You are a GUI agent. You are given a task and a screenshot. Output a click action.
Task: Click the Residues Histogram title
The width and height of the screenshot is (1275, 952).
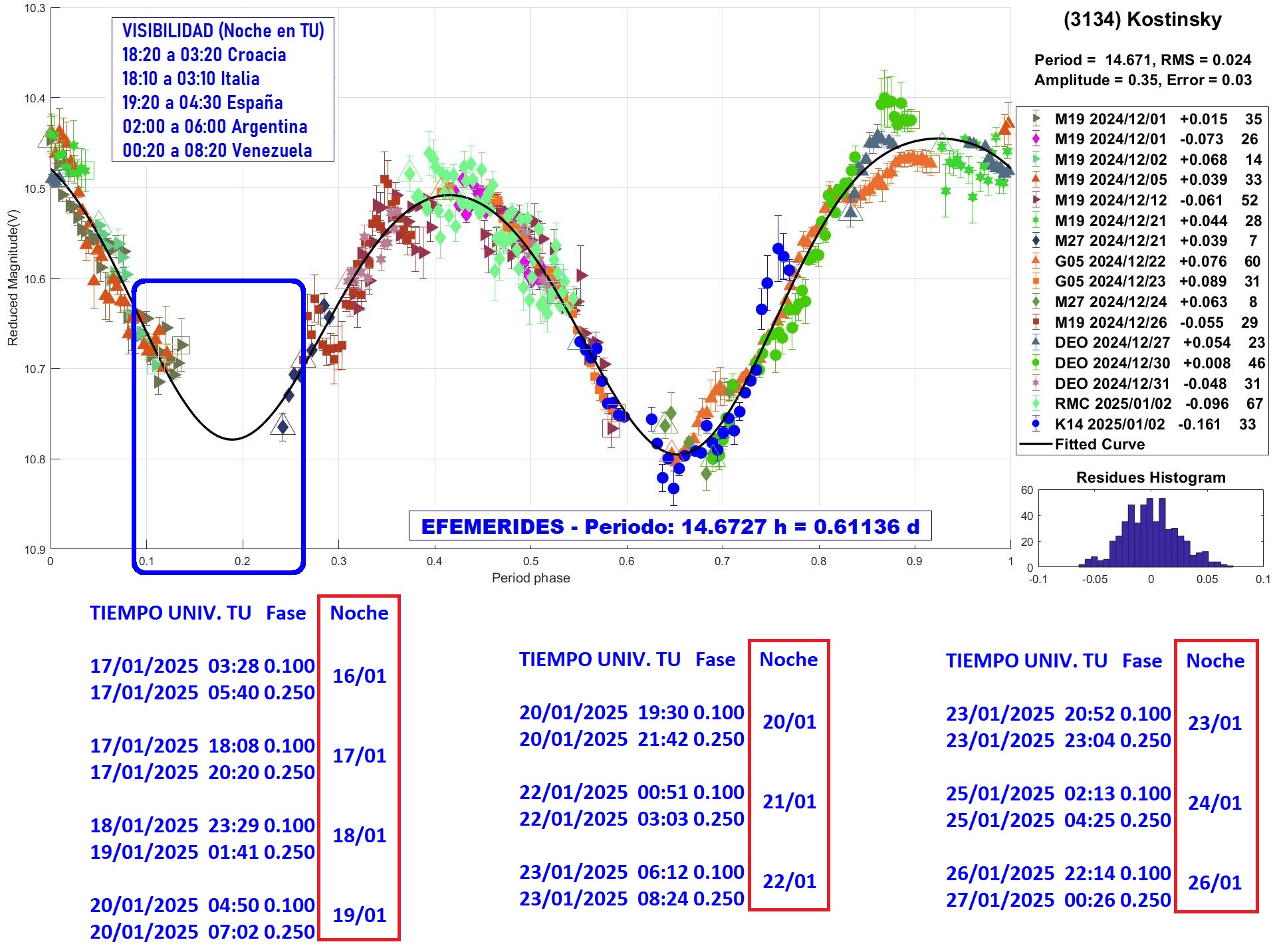[x=1151, y=477]
